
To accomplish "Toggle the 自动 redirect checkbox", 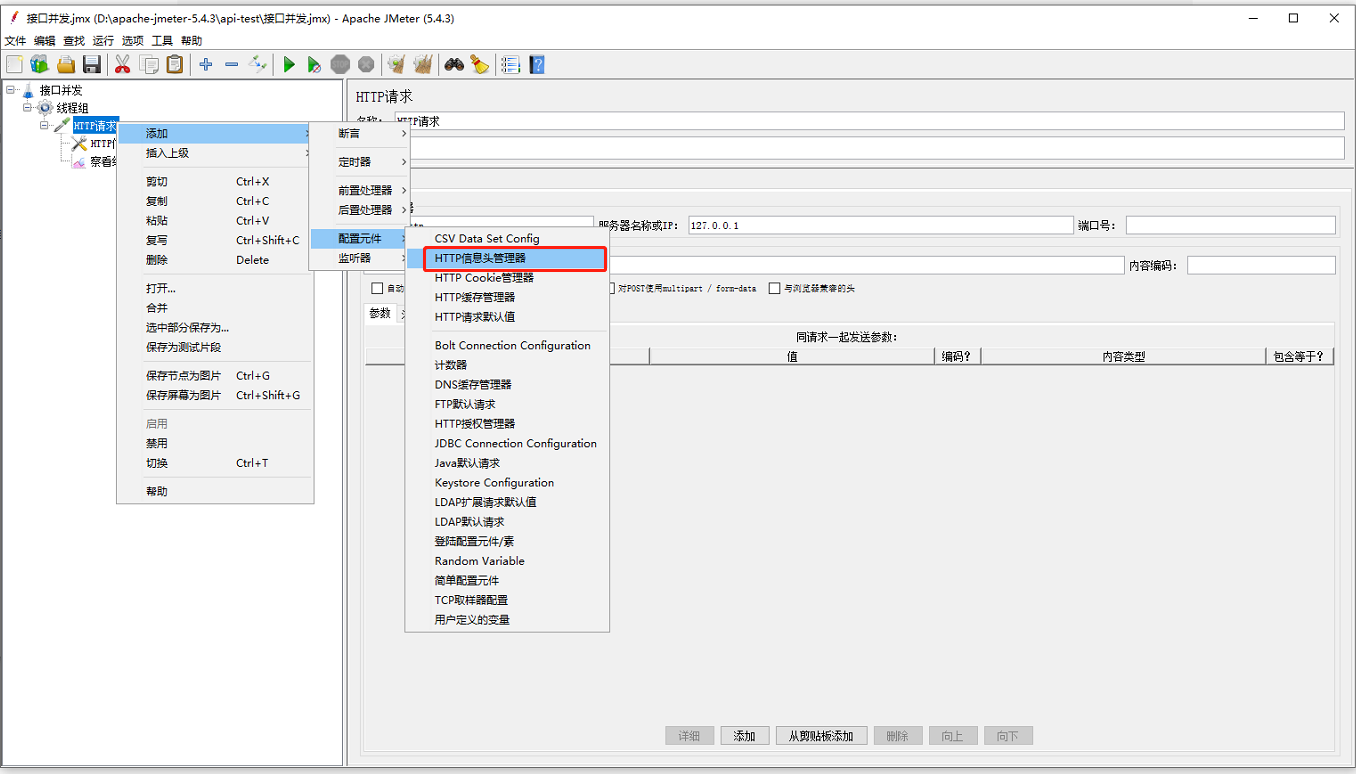I will point(377,288).
